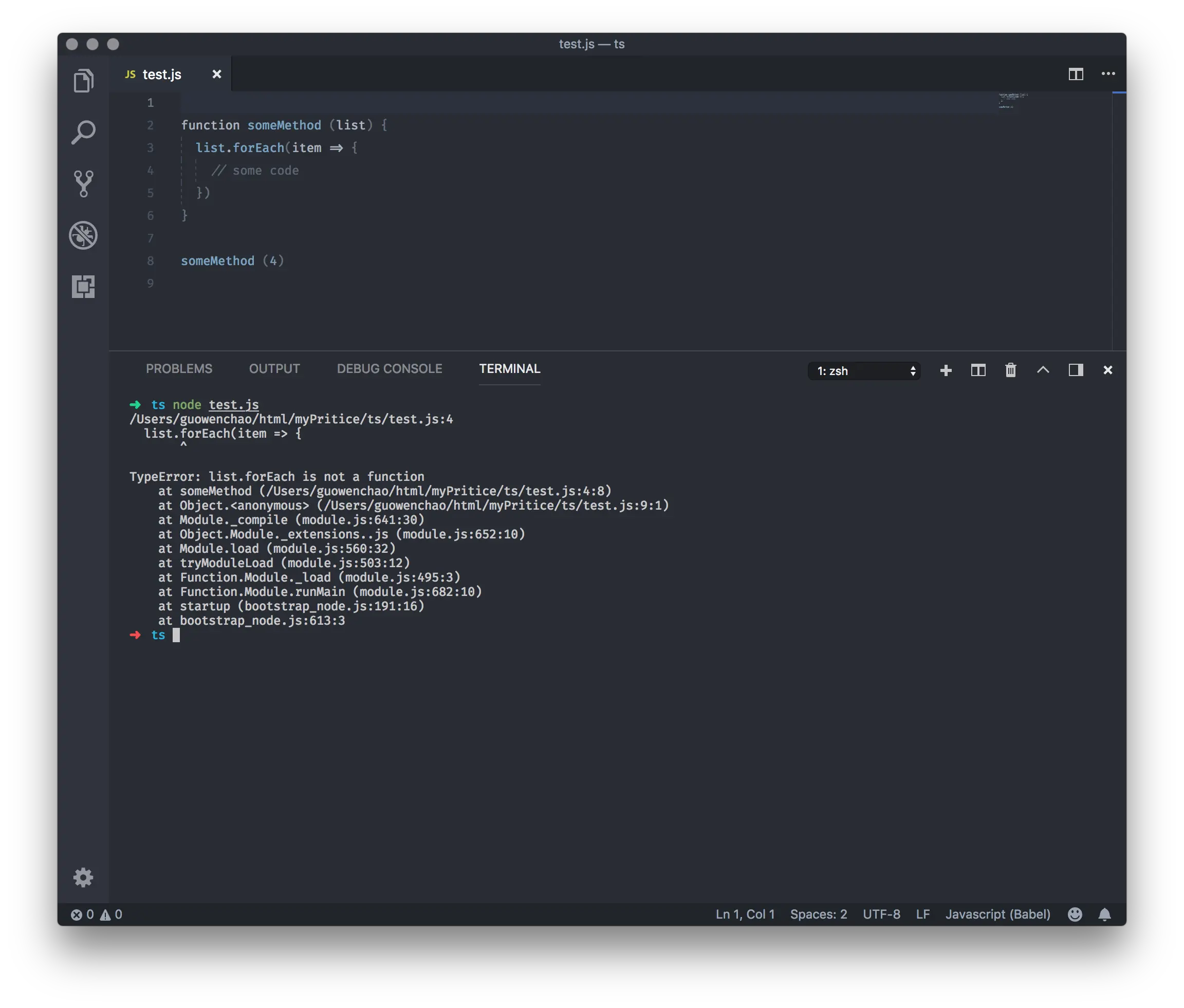Open the editor More Actions menu

pyautogui.click(x=1108, y=73)
